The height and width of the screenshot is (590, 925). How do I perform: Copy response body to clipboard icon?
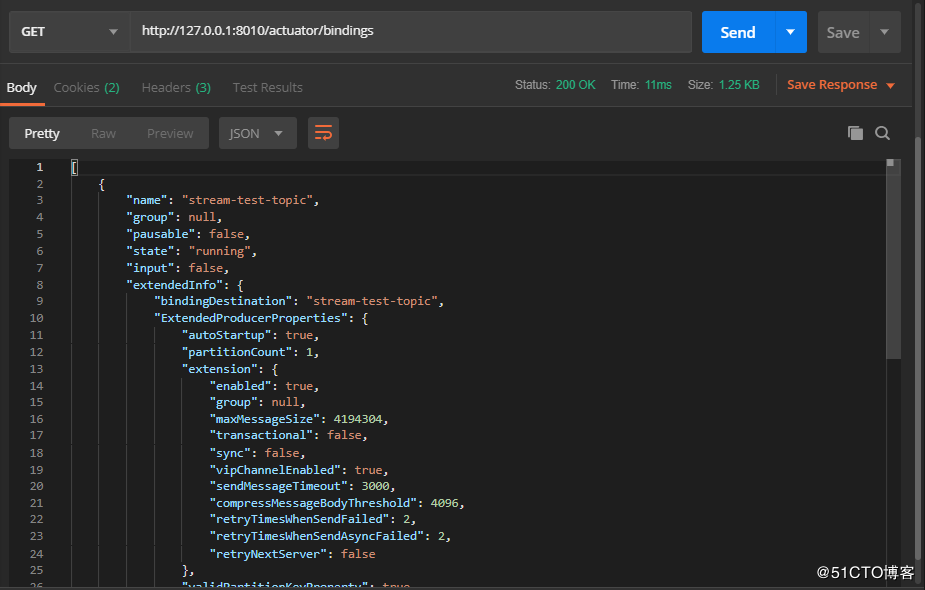(855, 133)
